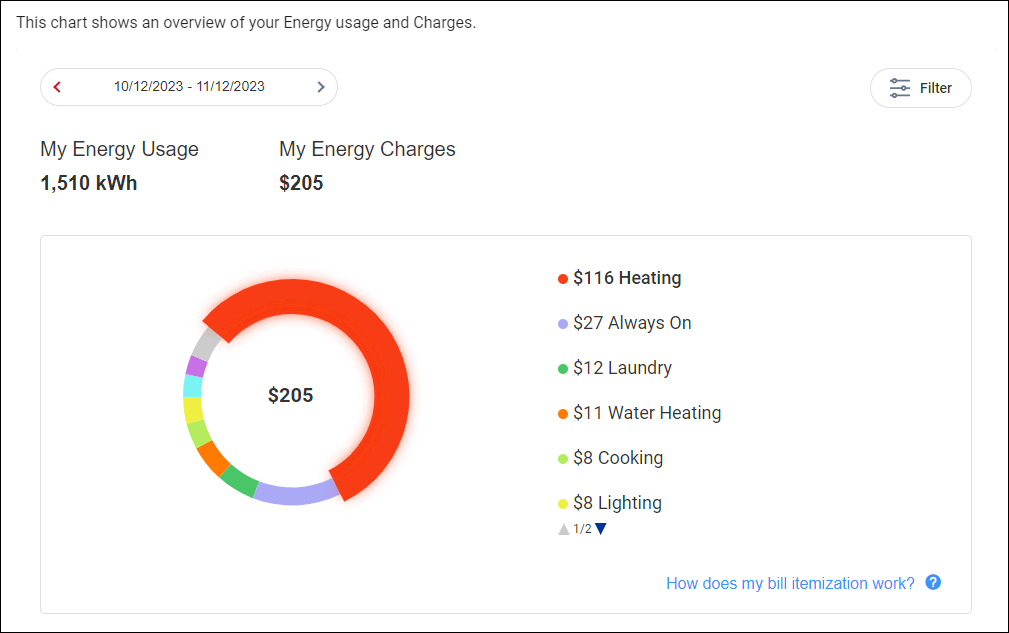Click the green Laundry legend dot
This screenshot has height=633, width=1009.
562,369
